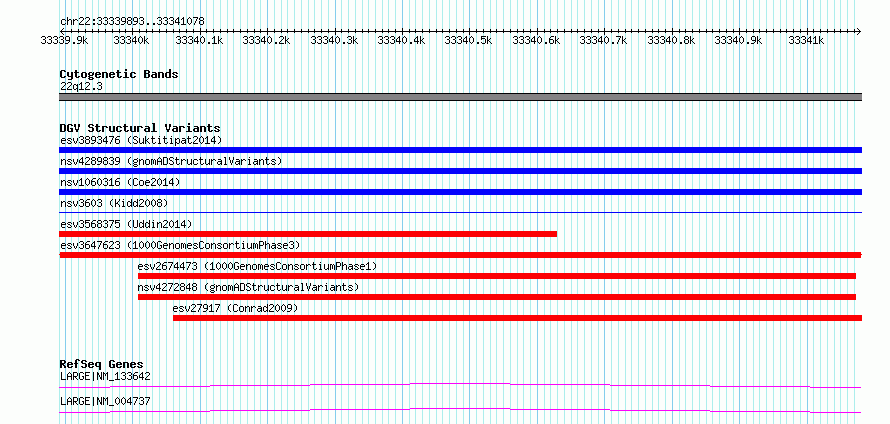This screenshot has width=890, height=424.
Task: Open the LARGE|NM_004737 gene label
Action: point(105,401)
